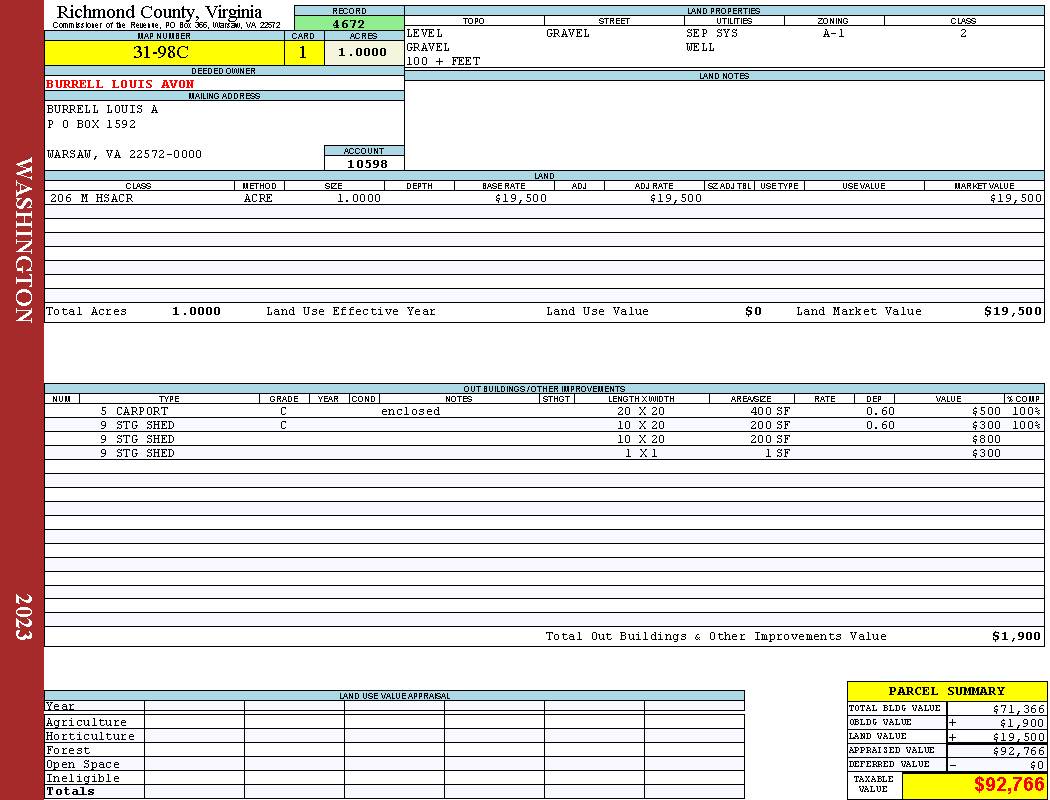The width and height of the screenshot is (1050, 800).
Task: Click the Forest row label
Action: click(67, 750)
